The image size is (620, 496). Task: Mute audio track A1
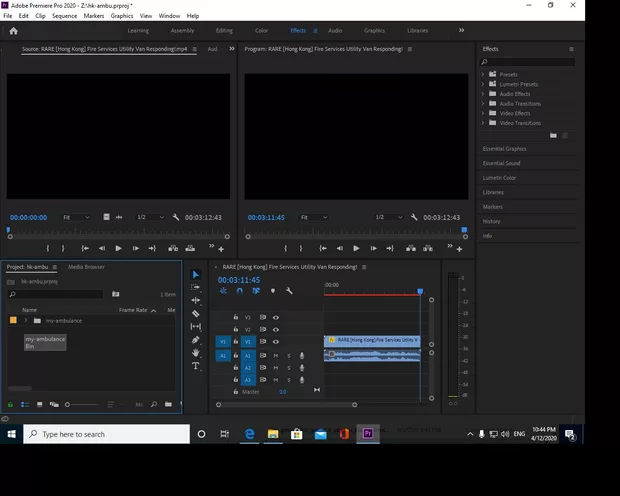(x=276, y=355)
